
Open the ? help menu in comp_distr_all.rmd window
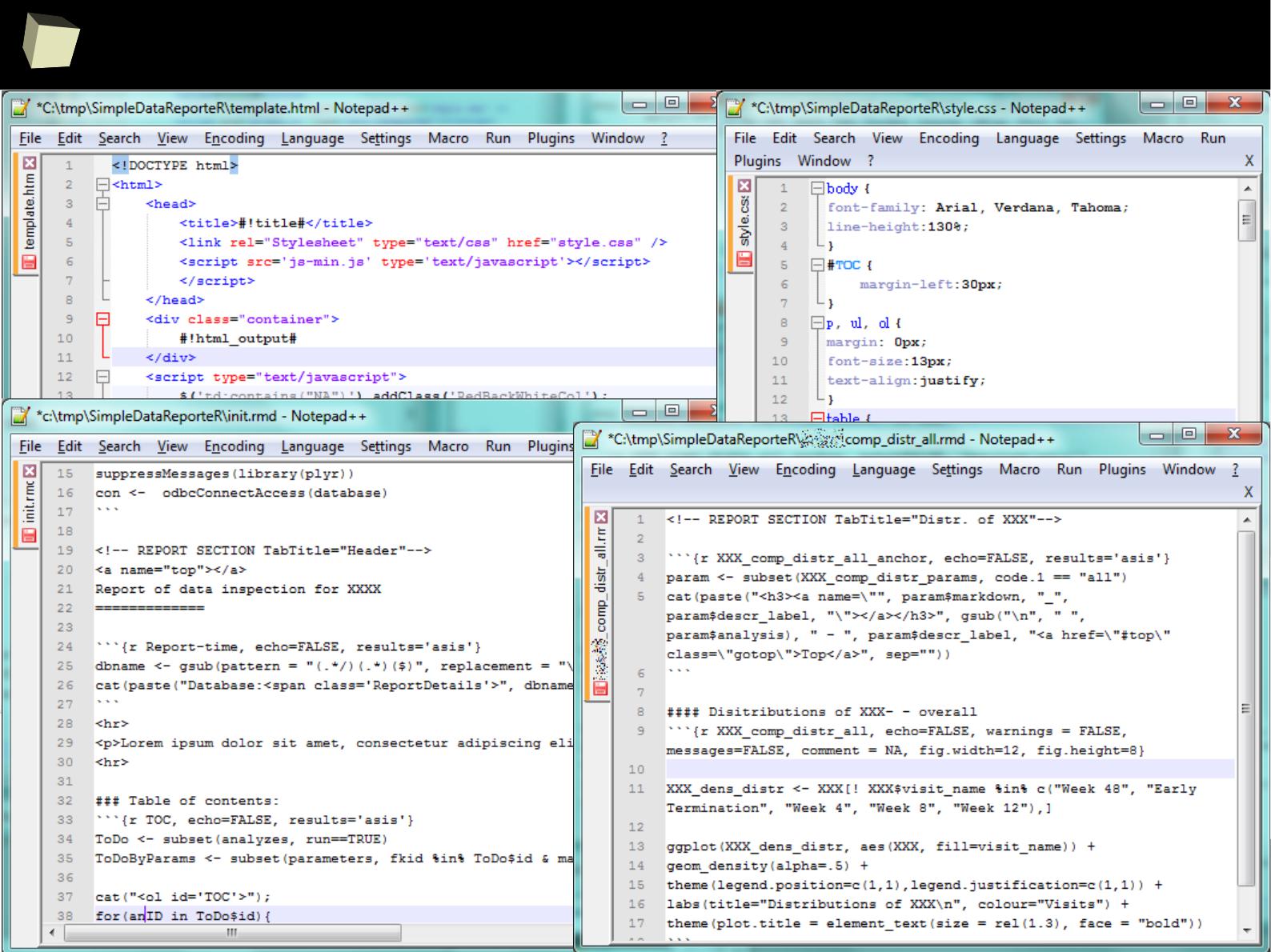coord(1235,470)
